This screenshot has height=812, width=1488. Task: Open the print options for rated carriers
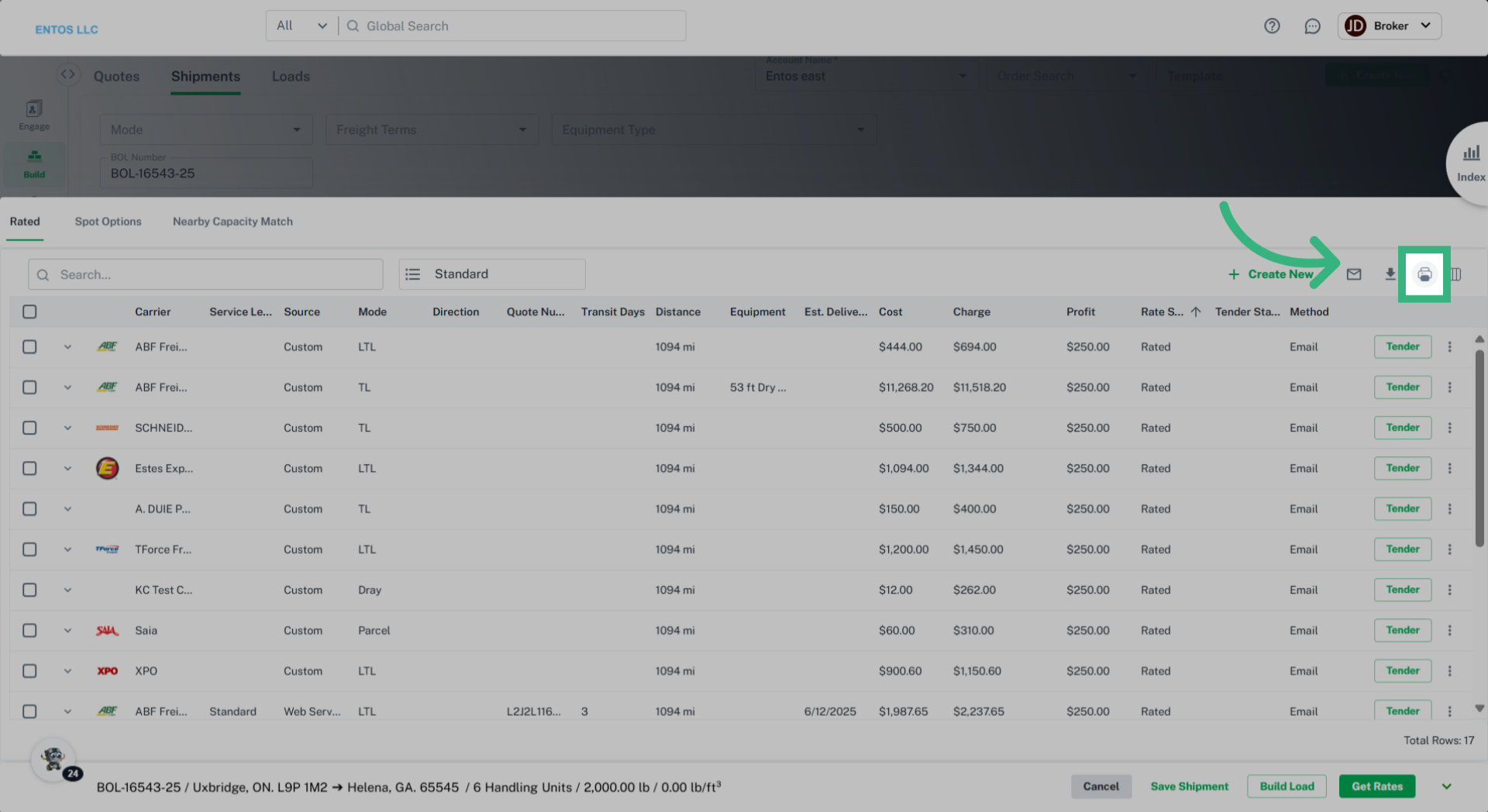(1424, 274)
